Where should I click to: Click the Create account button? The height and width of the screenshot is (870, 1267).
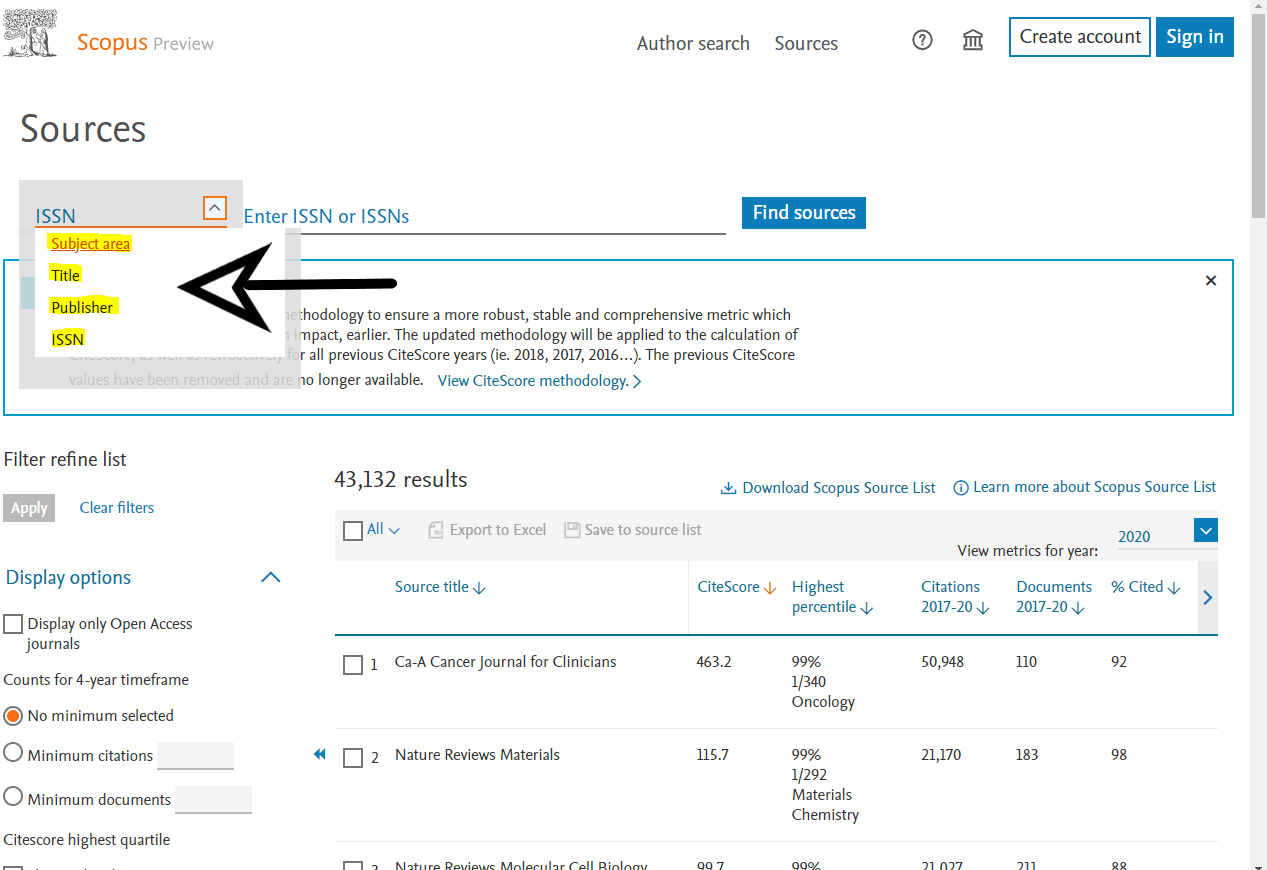[x=1080, y=37]
